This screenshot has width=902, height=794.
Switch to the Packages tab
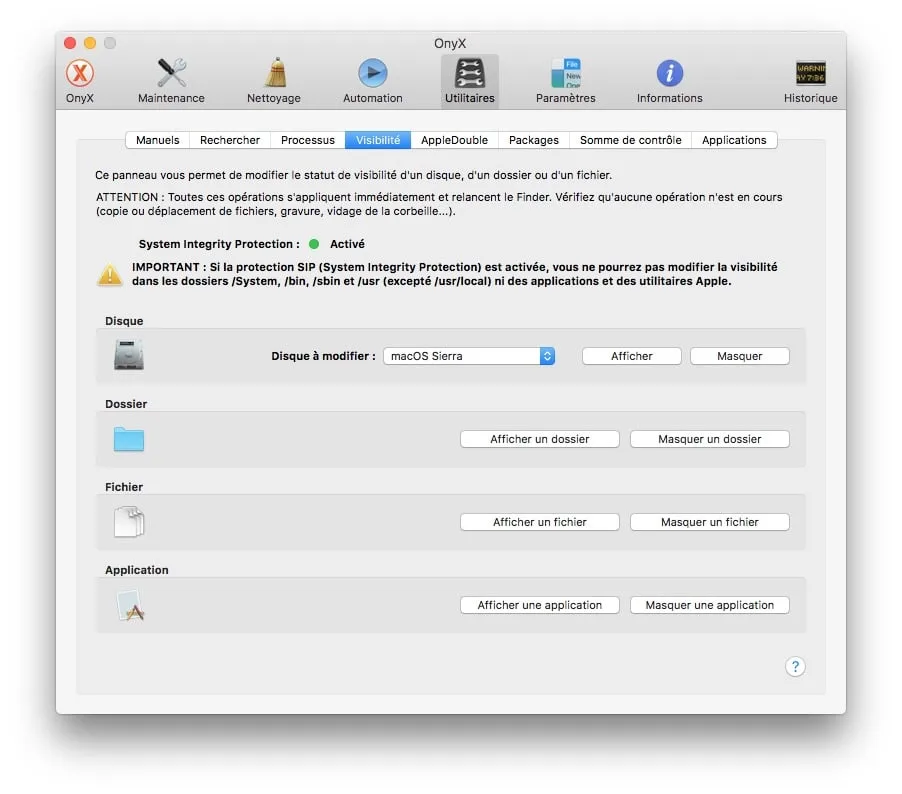point(534,140)
